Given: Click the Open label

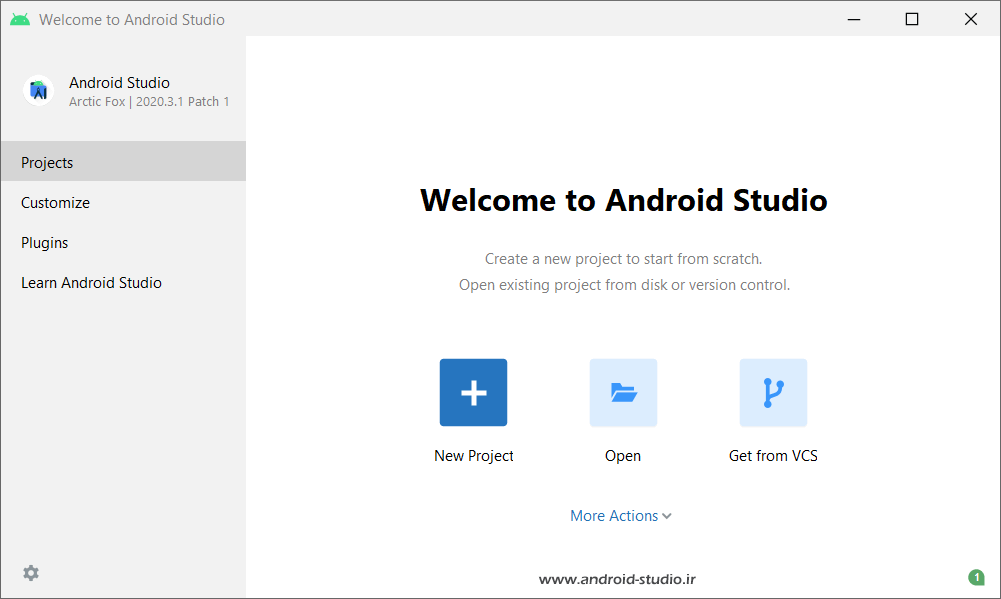Looking at the screenshot, I should [x=623, y=456].
